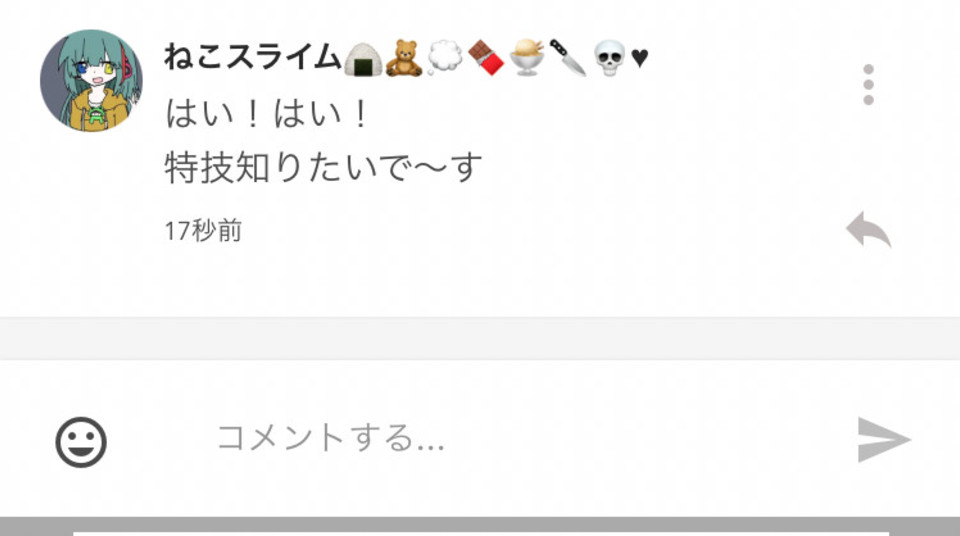Click the reply arrow icon
960x536 pixels.
(868, 230)
